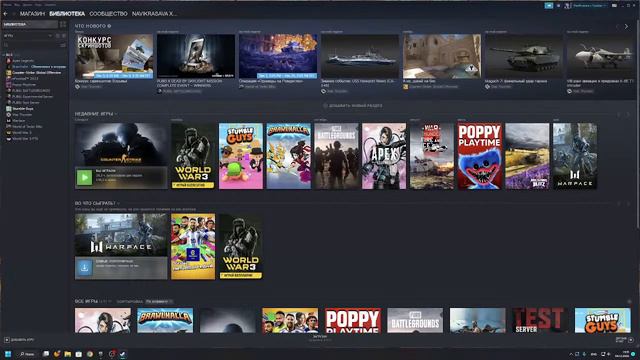Select PUBG: Experimental Server in sidebar
Viewport: 640px width, 360px height.
pos(30,97)
